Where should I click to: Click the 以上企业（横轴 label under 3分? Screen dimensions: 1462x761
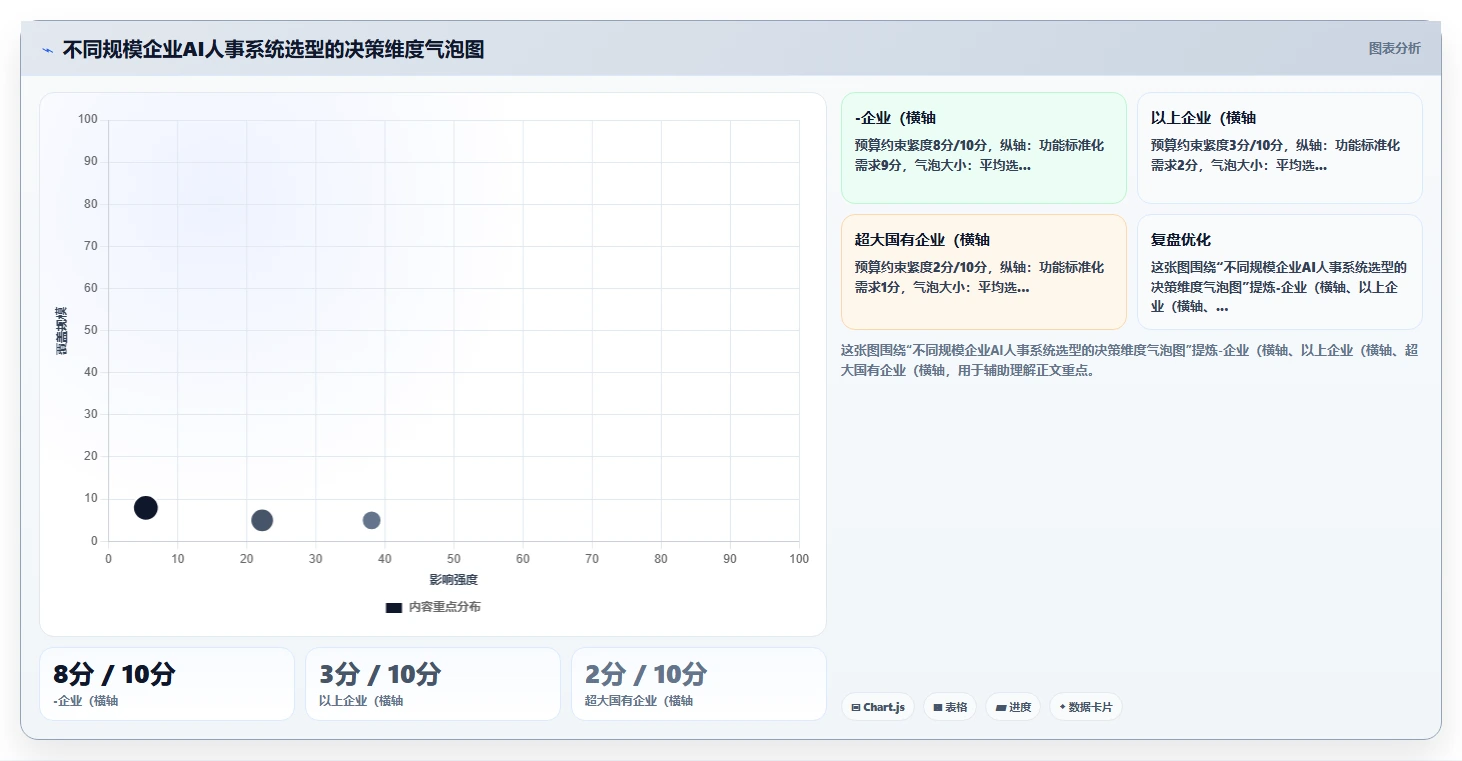pyautogui.click(x=361, y=701)
